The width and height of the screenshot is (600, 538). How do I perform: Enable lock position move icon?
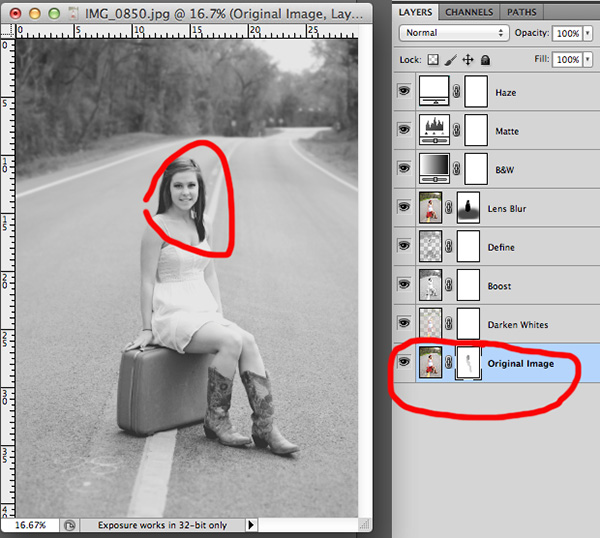[x=468, y=60]
